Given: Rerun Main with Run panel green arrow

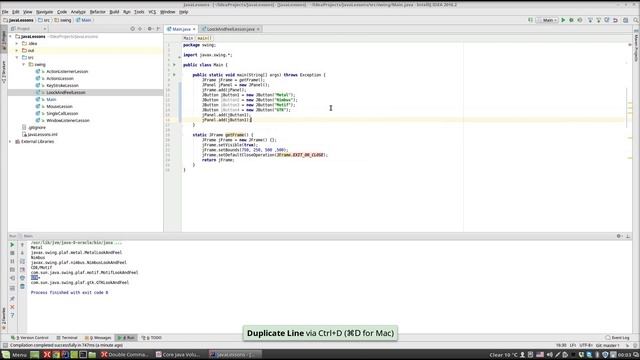Looking at the screenshot, I should [x=12, y=245].
